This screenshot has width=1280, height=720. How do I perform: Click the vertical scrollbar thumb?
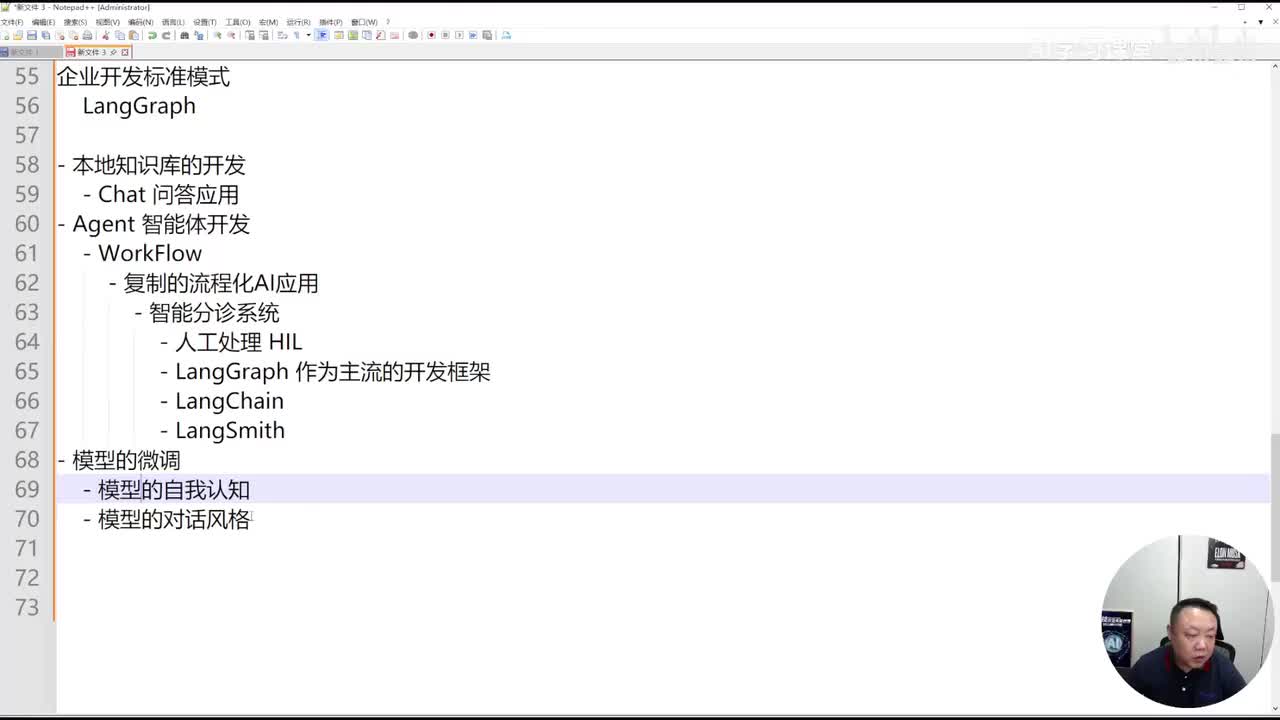(x=1275, y=507)
